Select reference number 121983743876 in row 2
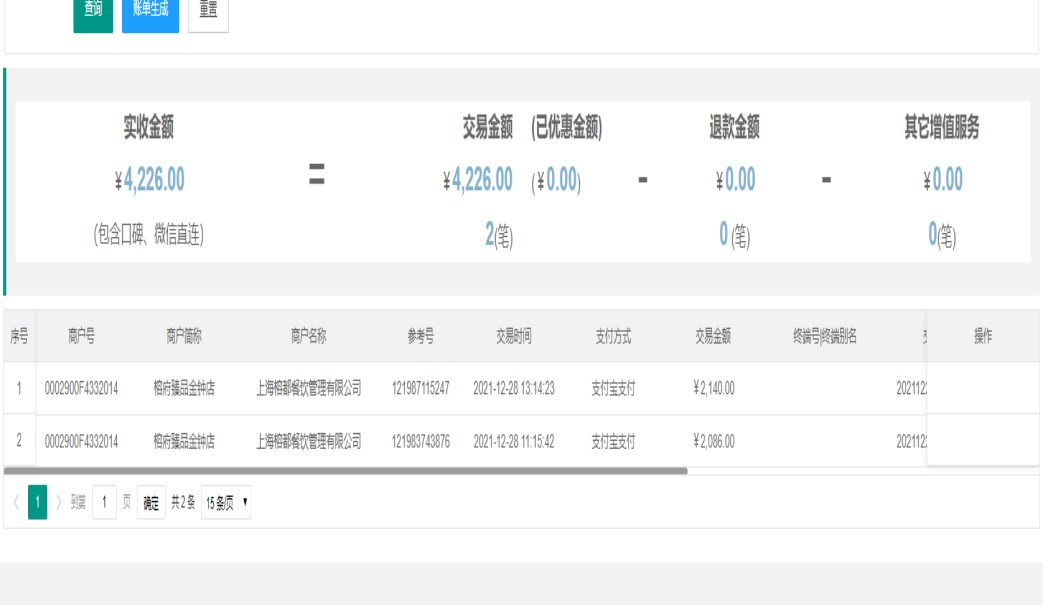Image resolution: width=1043 pixels, height=605 pixels. [420, 441]
